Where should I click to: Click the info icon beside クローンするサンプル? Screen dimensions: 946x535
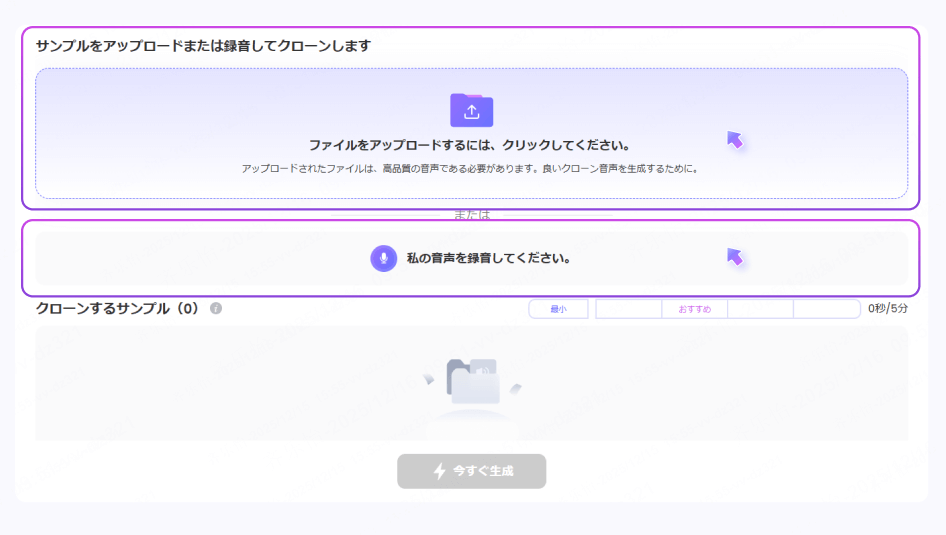216,309
